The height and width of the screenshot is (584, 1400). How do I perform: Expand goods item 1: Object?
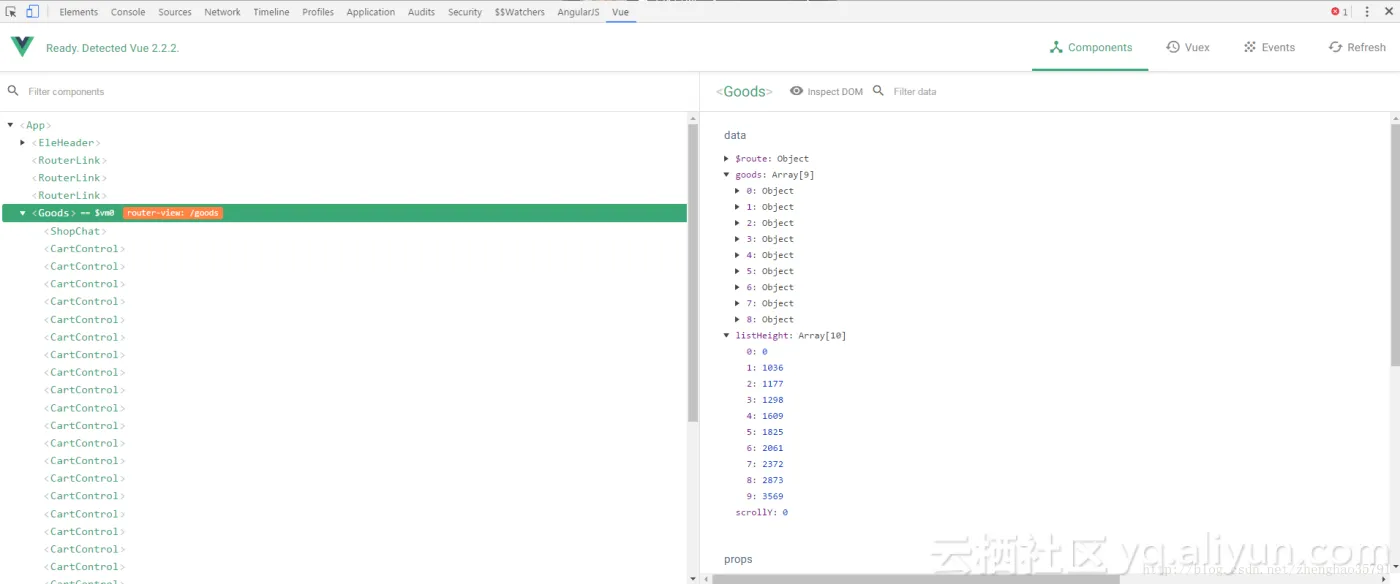pyautogui.click(x=738, y=206)
